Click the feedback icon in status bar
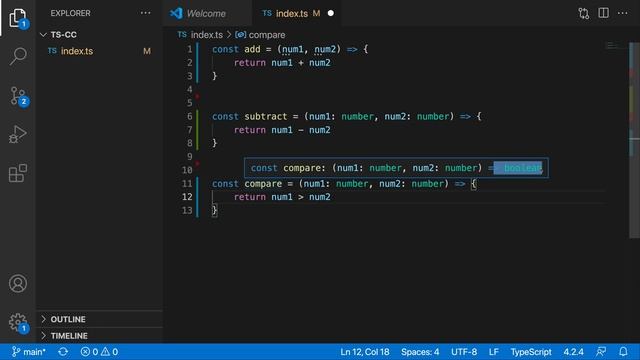This screenshot has width=640, height=360. click(601, 351)
